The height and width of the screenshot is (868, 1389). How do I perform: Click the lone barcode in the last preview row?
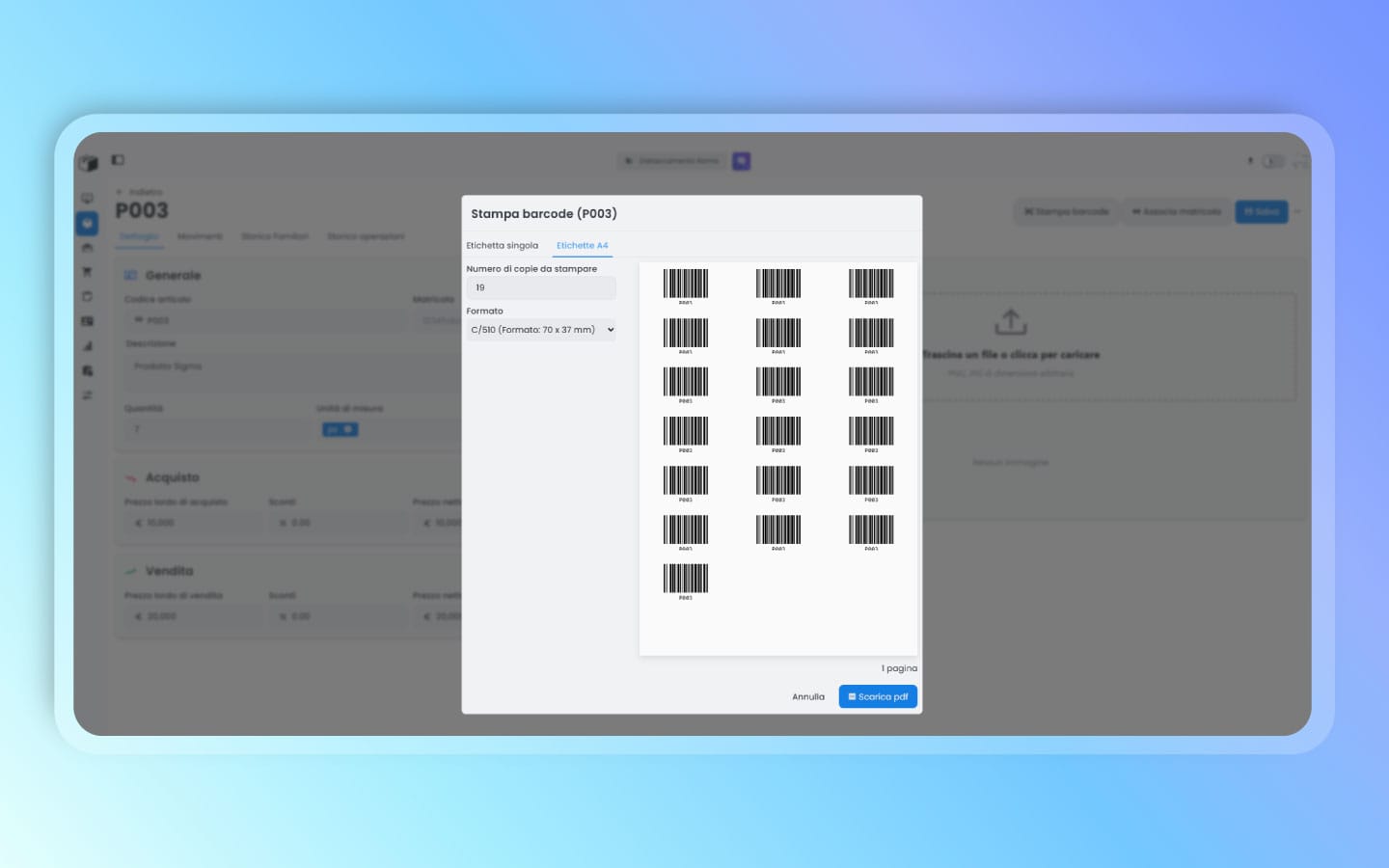pos(686,582)
